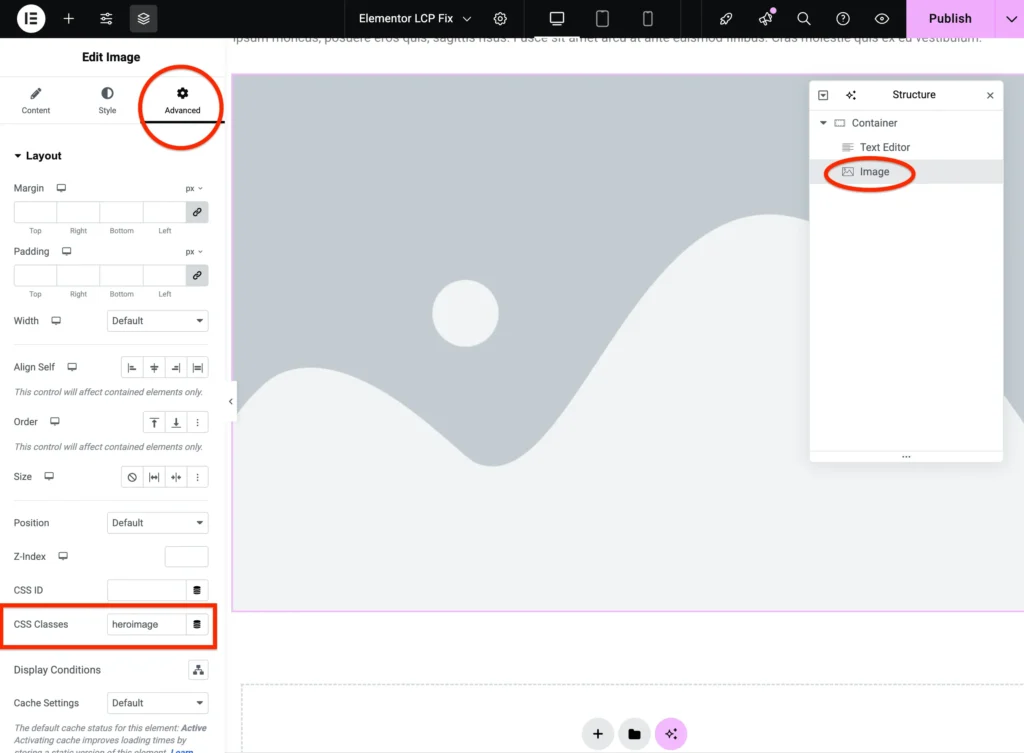Screen dimensions: 1024x753
Task: Toggle linked values for Margin
Action: click(197, 212)
